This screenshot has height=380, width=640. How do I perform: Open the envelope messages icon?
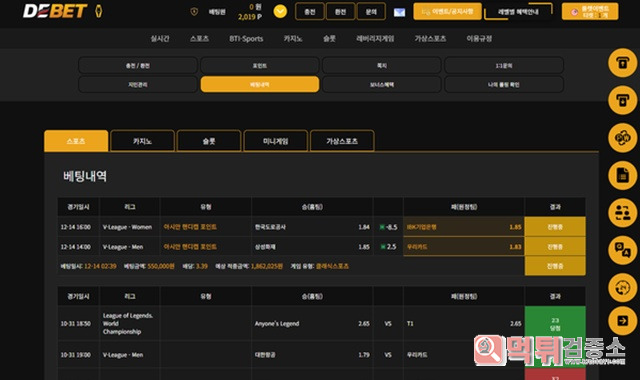click(x=399, y=12)
